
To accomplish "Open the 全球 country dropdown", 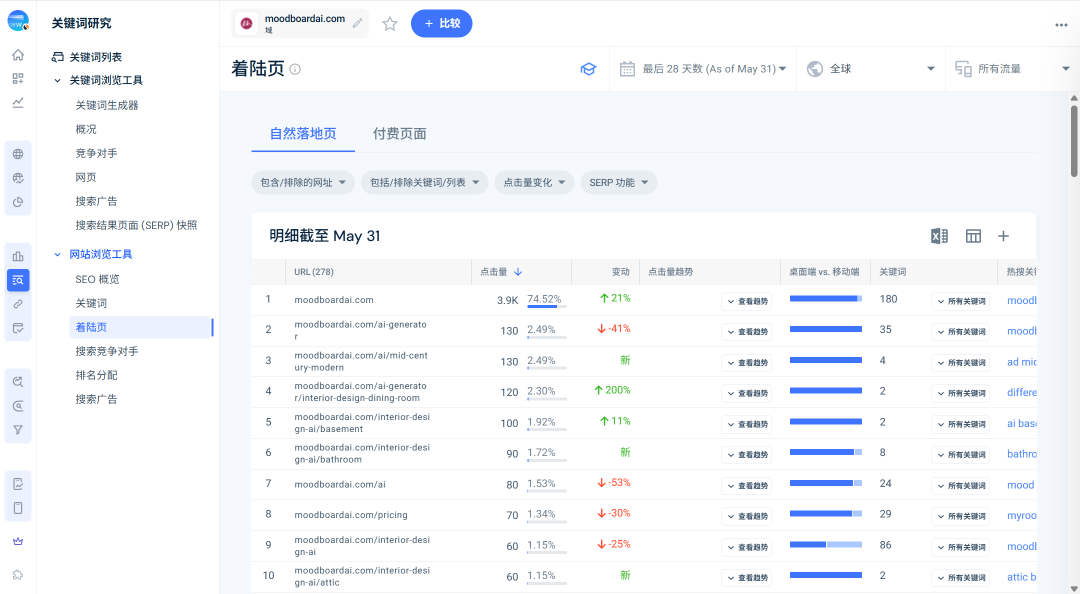I will click(x=871, y=69).
